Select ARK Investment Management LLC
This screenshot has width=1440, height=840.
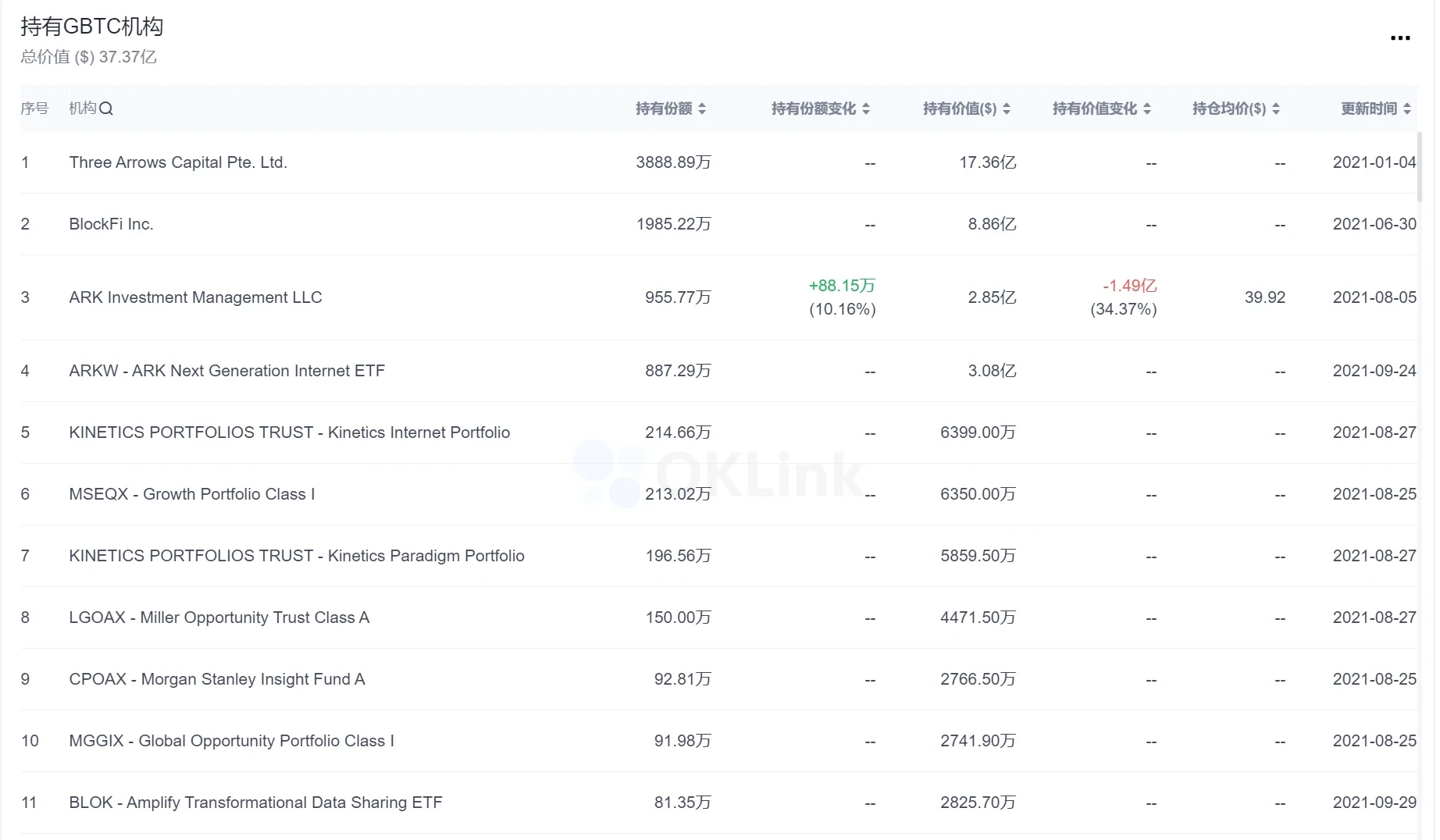click(195, 297)
